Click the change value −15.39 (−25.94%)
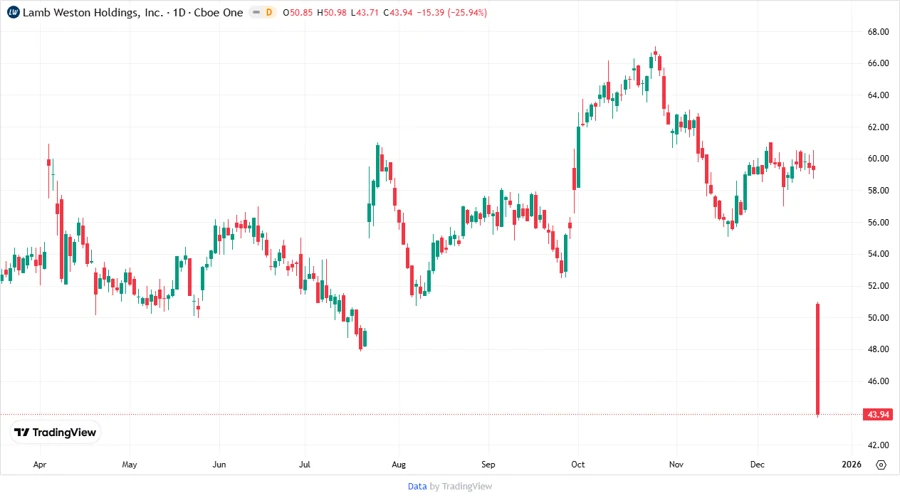The image size is (900, 498). click(x=452, y=12)
